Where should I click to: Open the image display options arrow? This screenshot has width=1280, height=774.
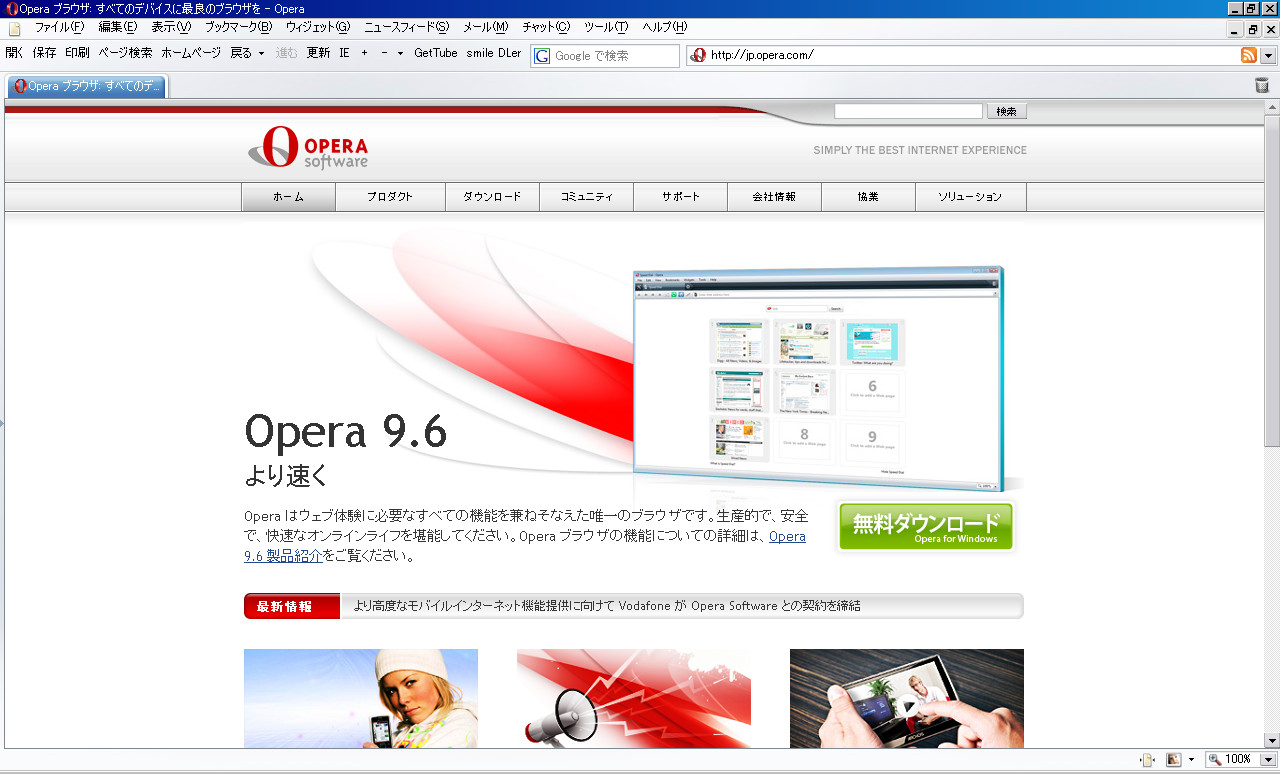(x=1191, y=760)
